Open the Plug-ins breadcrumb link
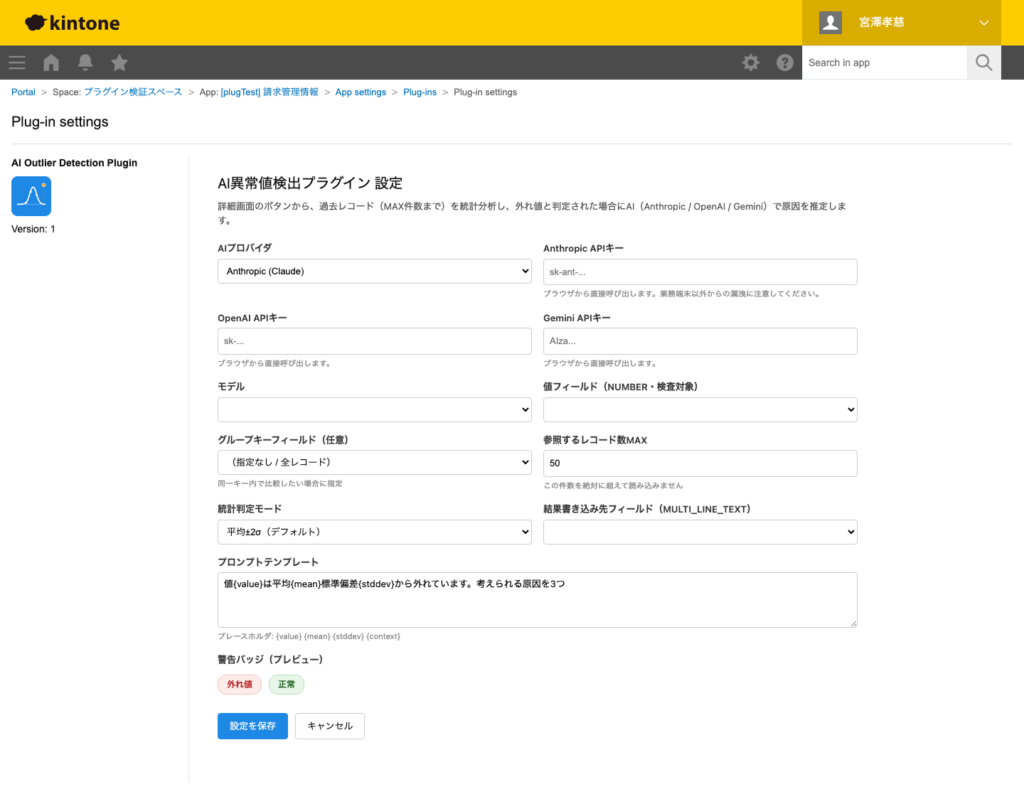Image resolution: width=1024 pixels, height=799 pixels. (x=420, y=91)
